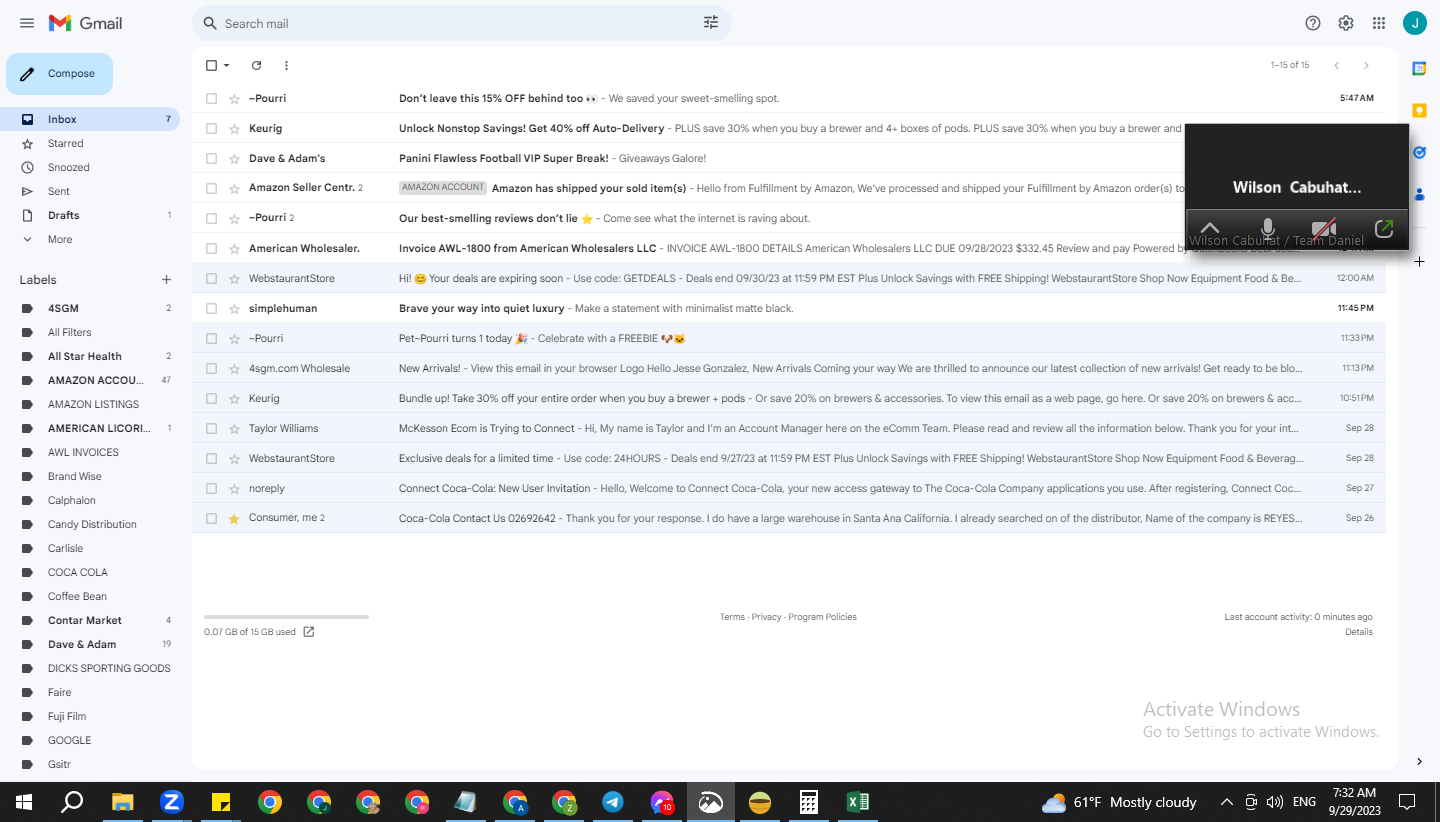
Task: Click the search magnifier icon in Gmail
Action: (210, 23)
